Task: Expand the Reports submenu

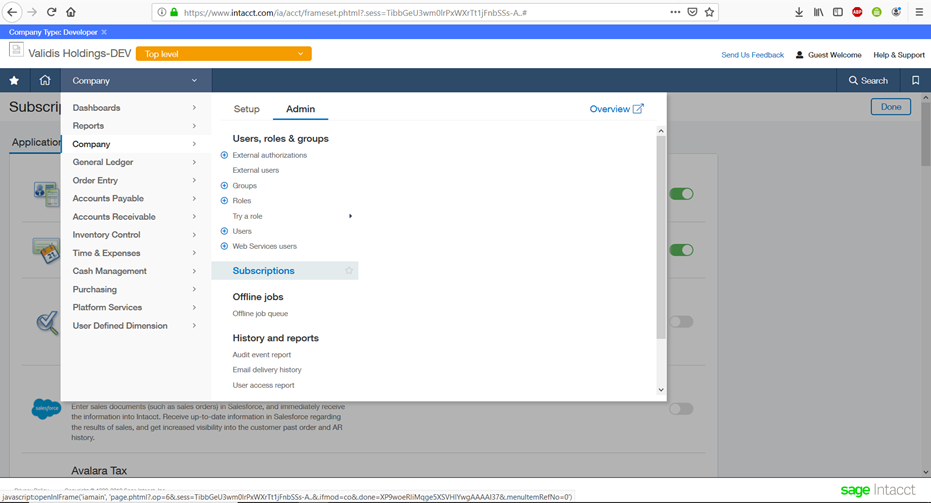Action: tap(194, 126)
